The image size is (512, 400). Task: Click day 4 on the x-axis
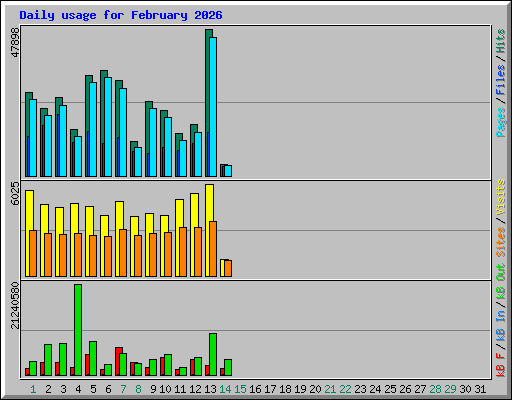(x=78, y=389)
